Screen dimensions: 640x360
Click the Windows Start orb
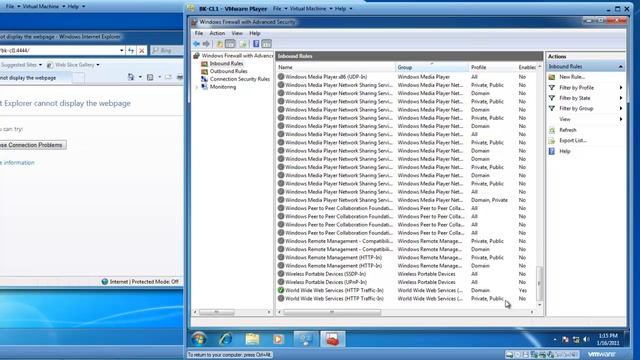pos(199,339)
